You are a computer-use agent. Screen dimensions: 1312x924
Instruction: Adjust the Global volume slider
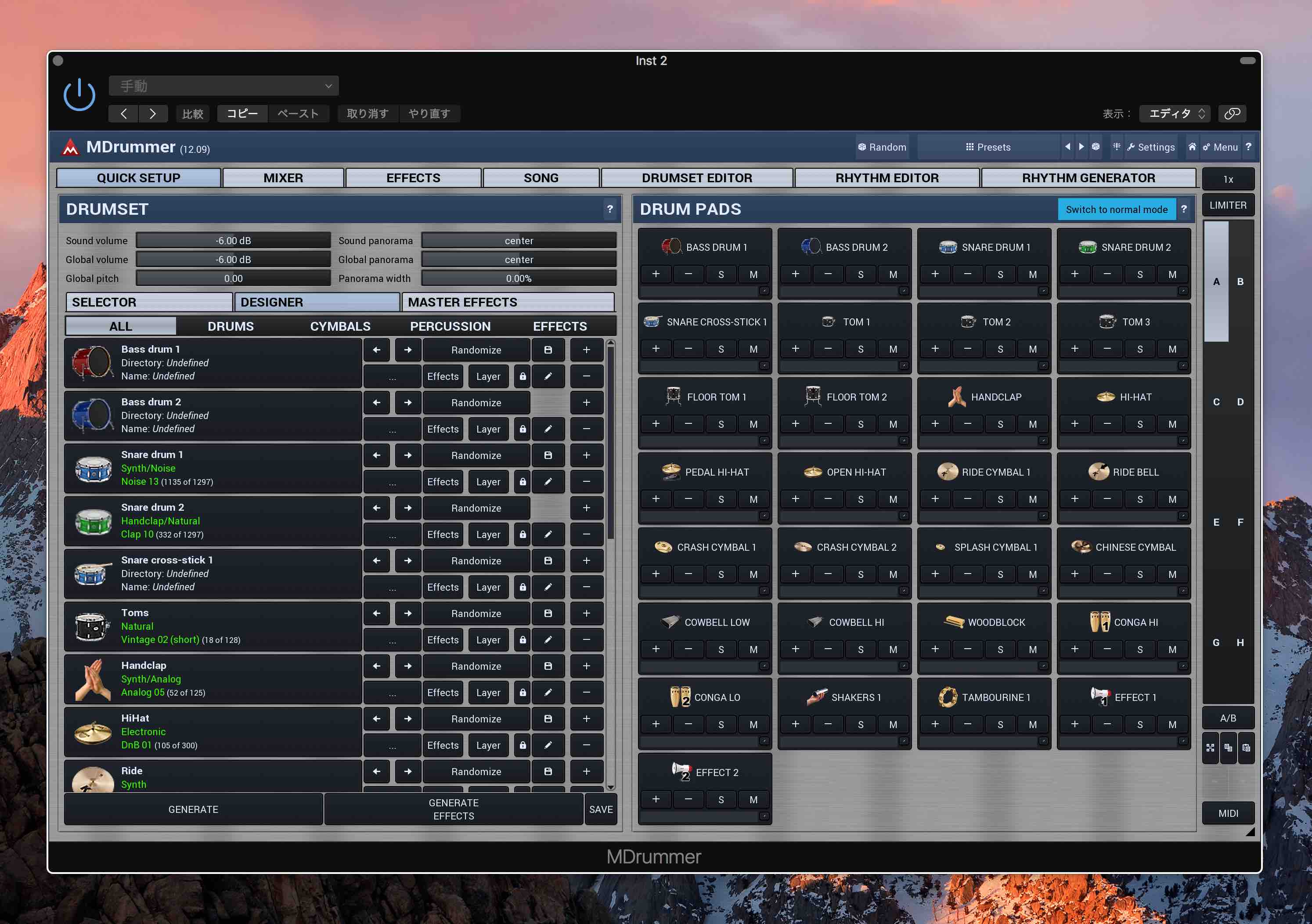[233, 260]
